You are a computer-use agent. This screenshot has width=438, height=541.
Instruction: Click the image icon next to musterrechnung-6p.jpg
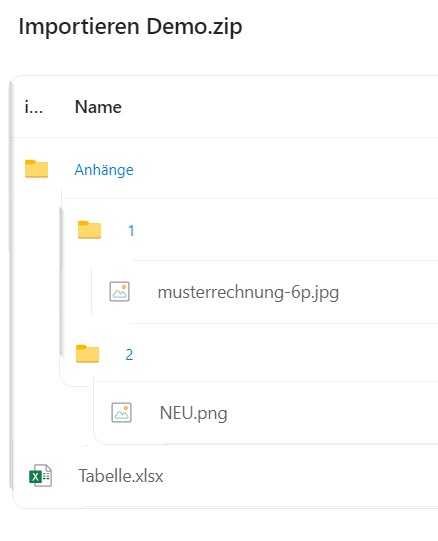119,292
